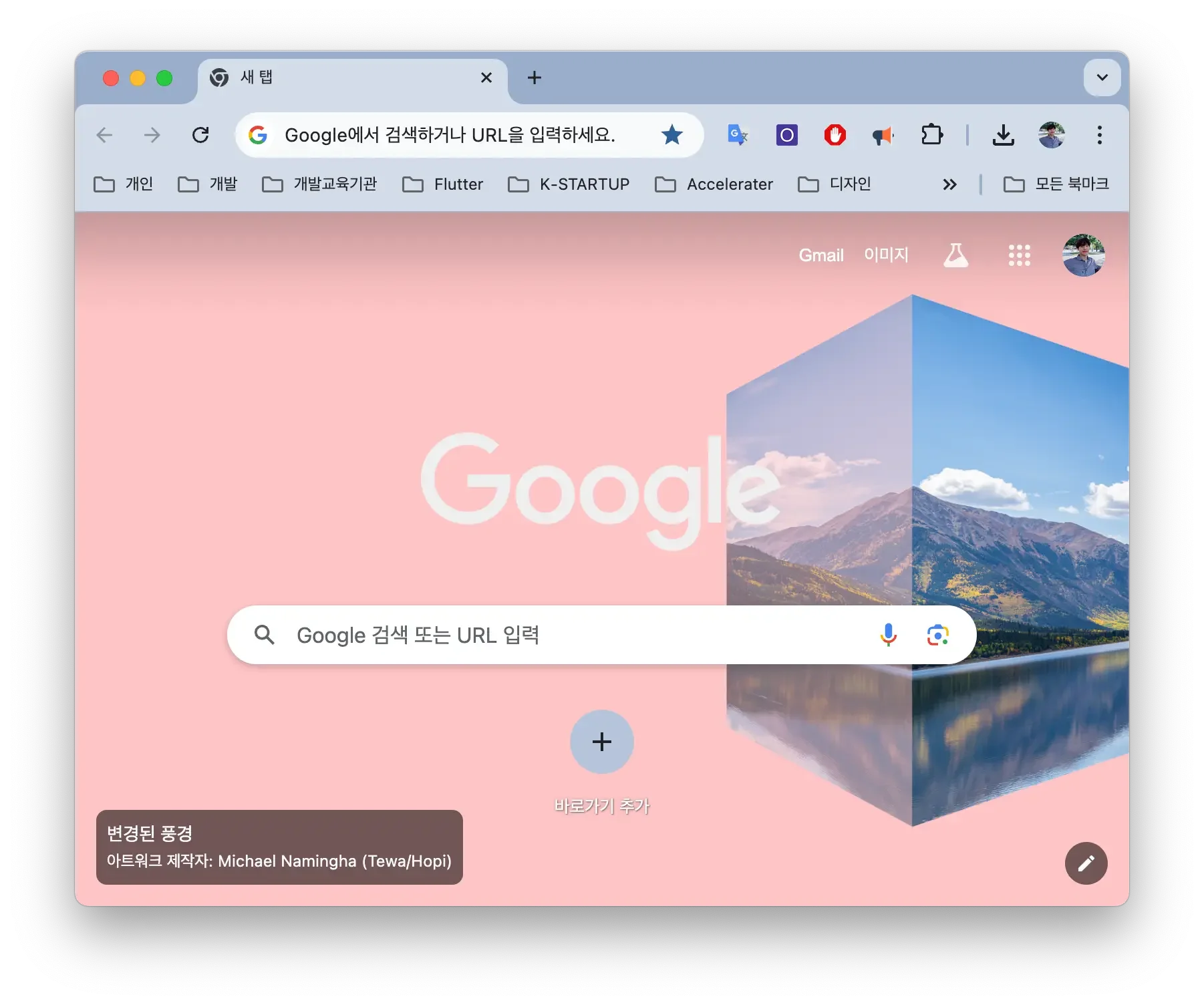Expand the tab search dropdown arrow
This screenshot has height=1005, width=1204.
[x=1102, y=78]
